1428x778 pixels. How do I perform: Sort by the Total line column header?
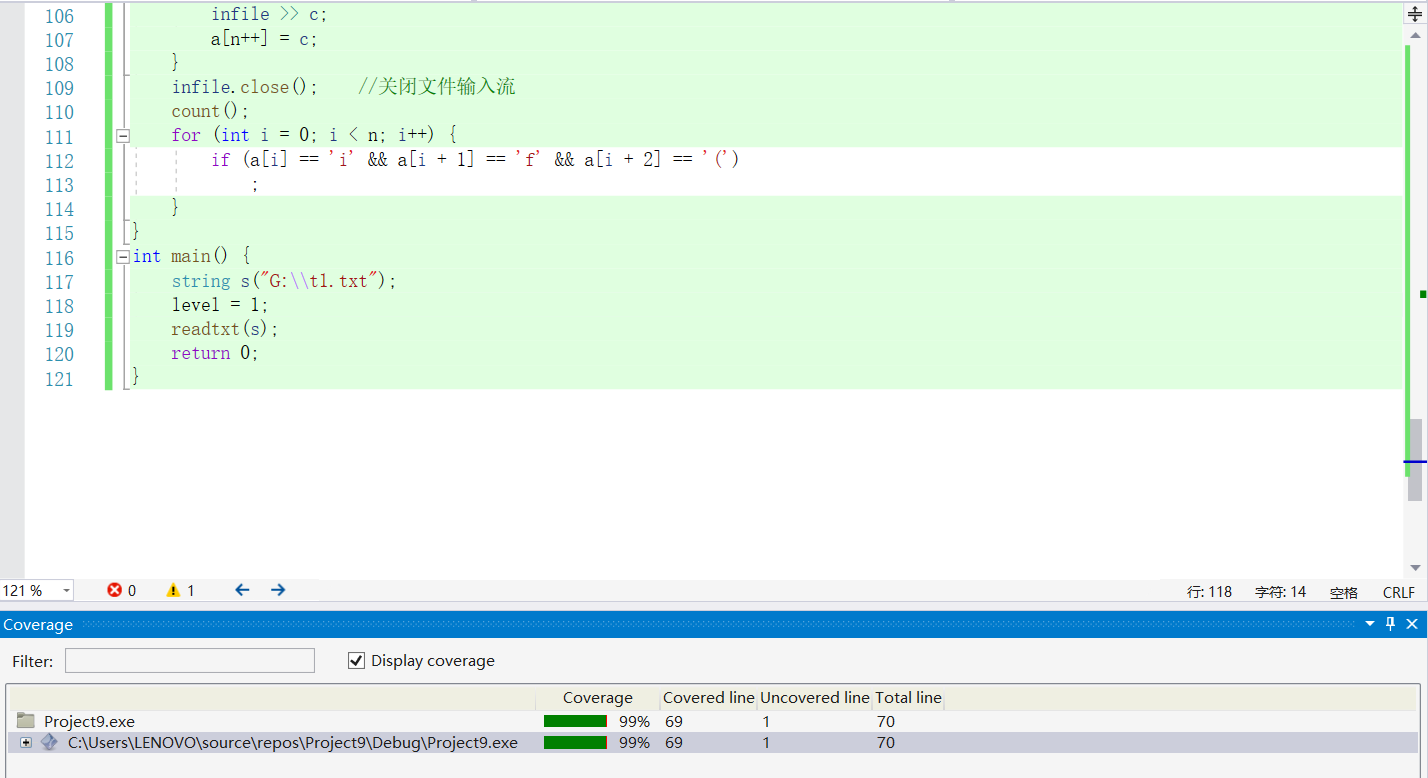(x=908, y=698)
